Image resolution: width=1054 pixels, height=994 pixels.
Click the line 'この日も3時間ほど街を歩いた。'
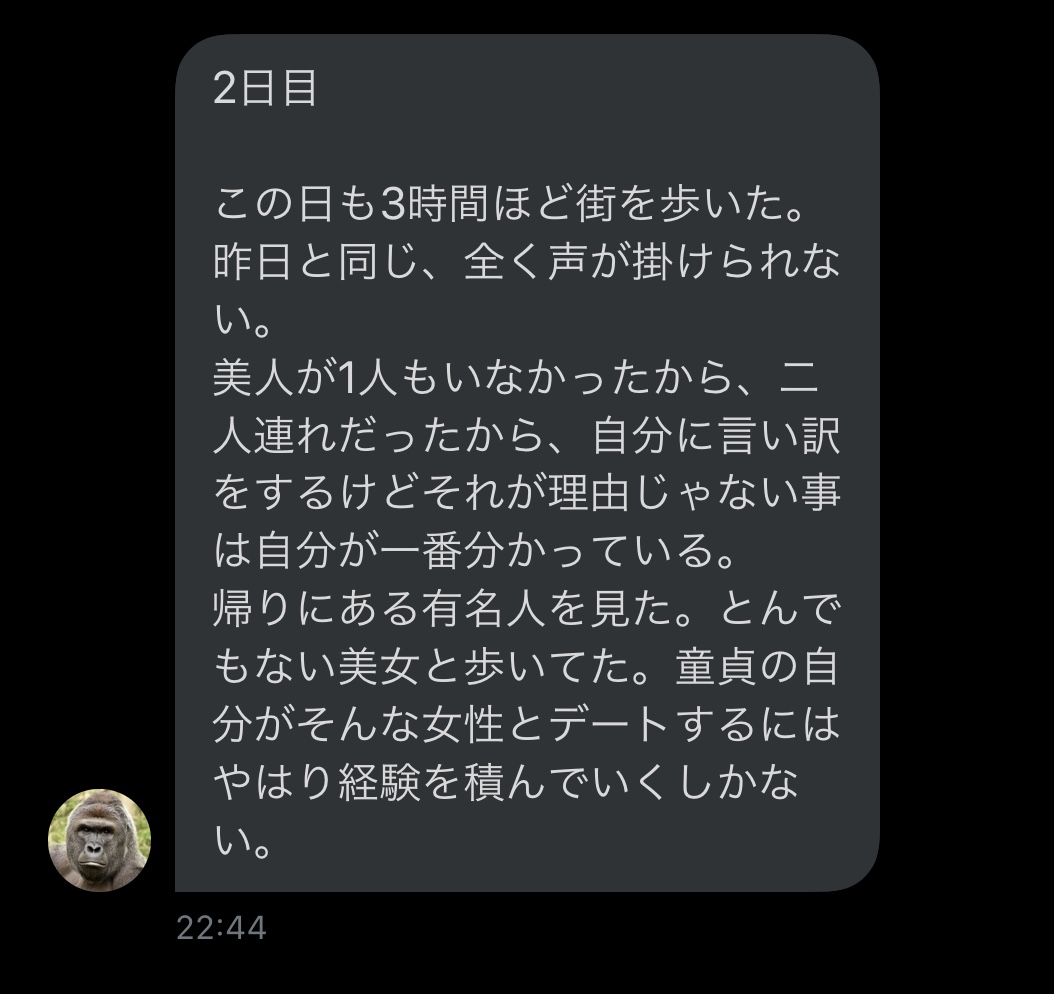[509, 204]
